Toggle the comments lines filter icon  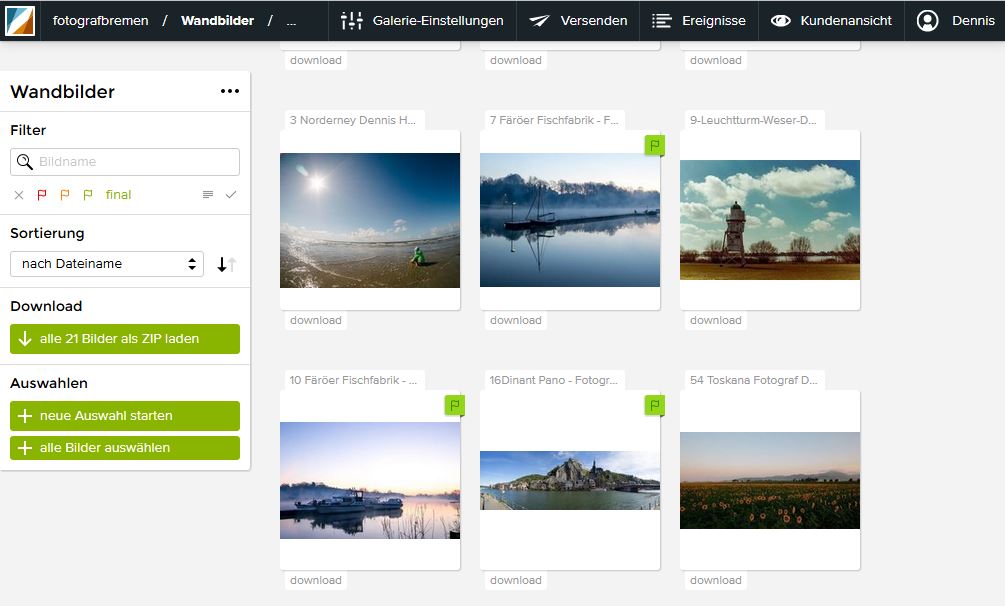208,194
